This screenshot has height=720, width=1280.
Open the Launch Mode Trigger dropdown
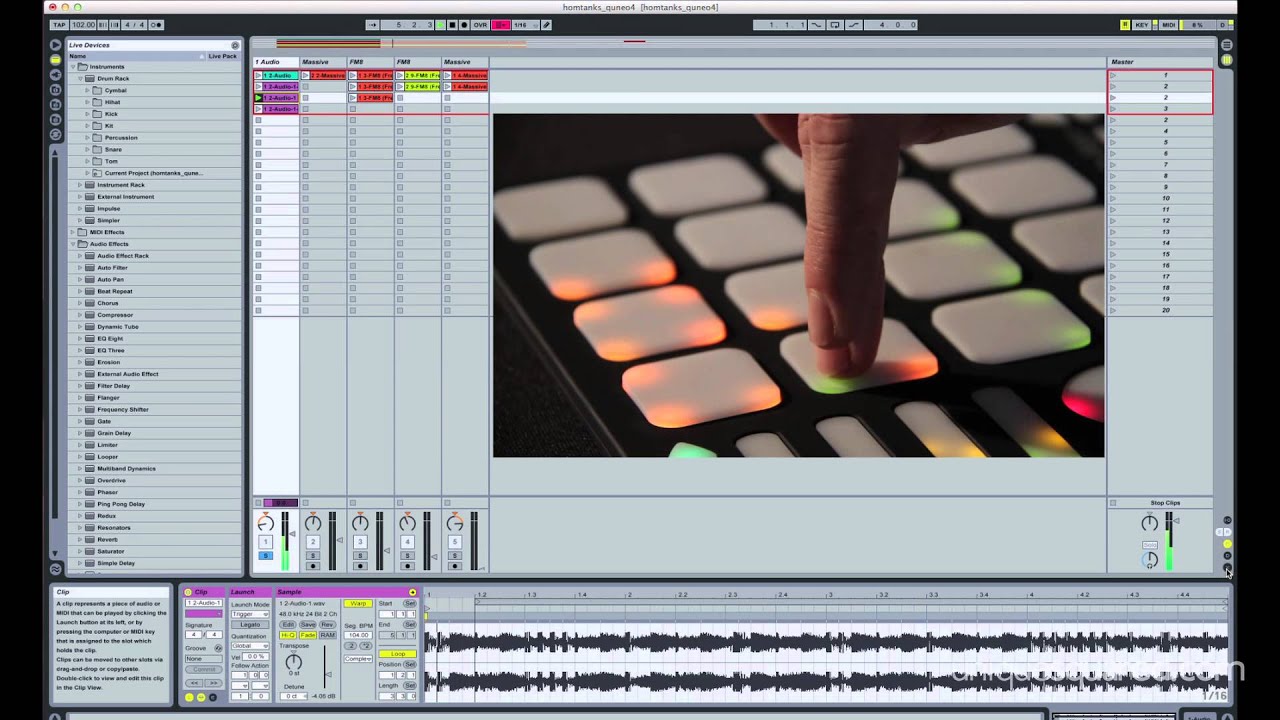pyautogui.click(x=250, y=614)
